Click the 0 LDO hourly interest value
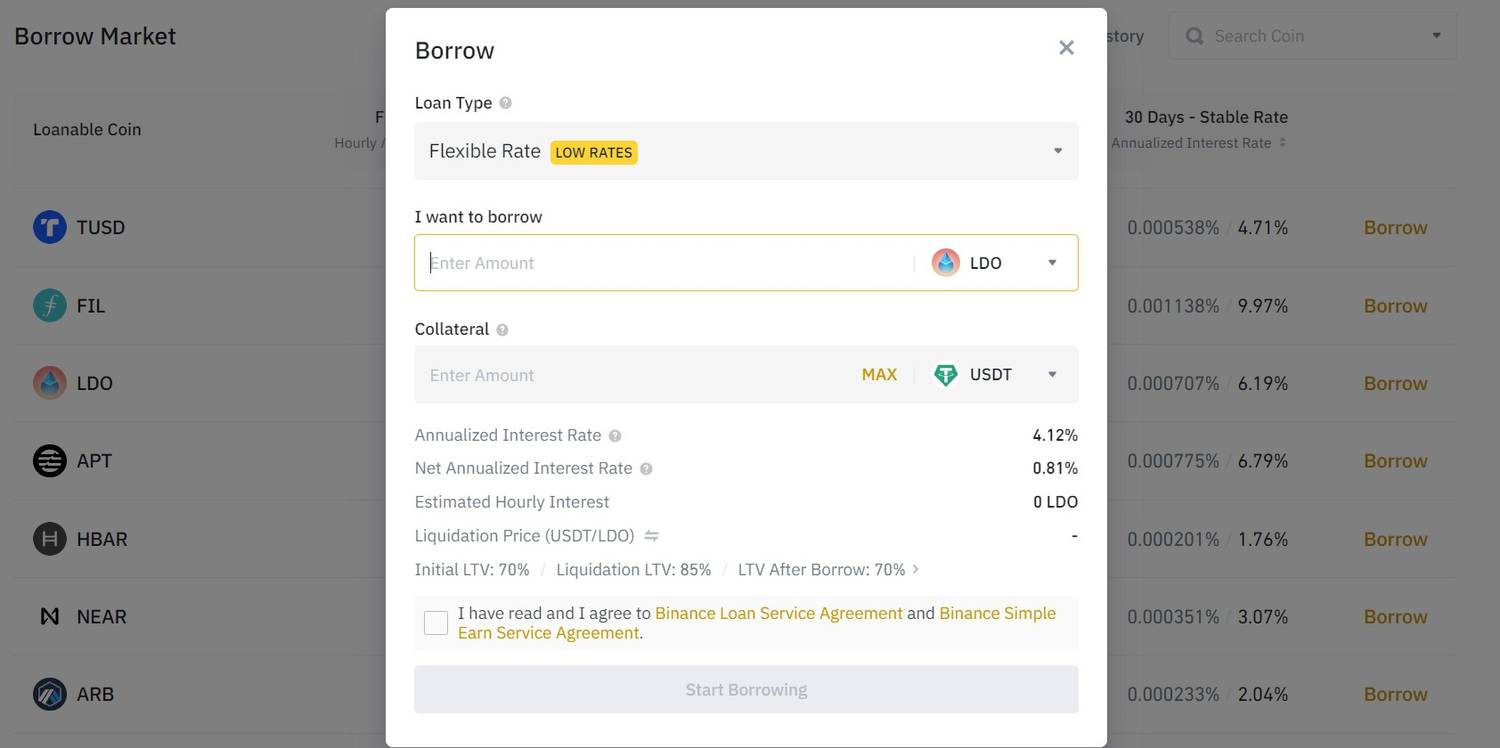 [1055, 502]
